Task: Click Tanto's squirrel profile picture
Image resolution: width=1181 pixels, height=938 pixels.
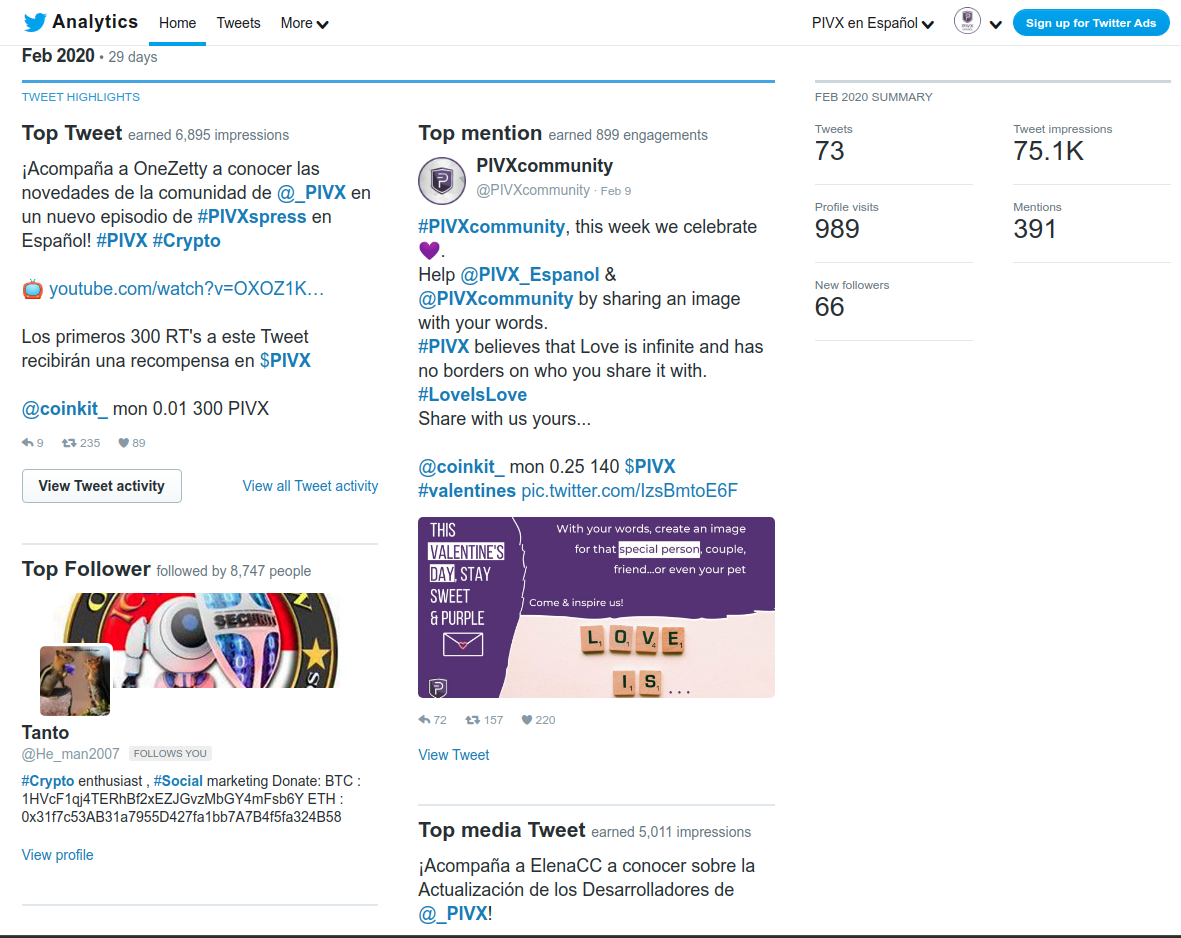Action: [75, 680]
